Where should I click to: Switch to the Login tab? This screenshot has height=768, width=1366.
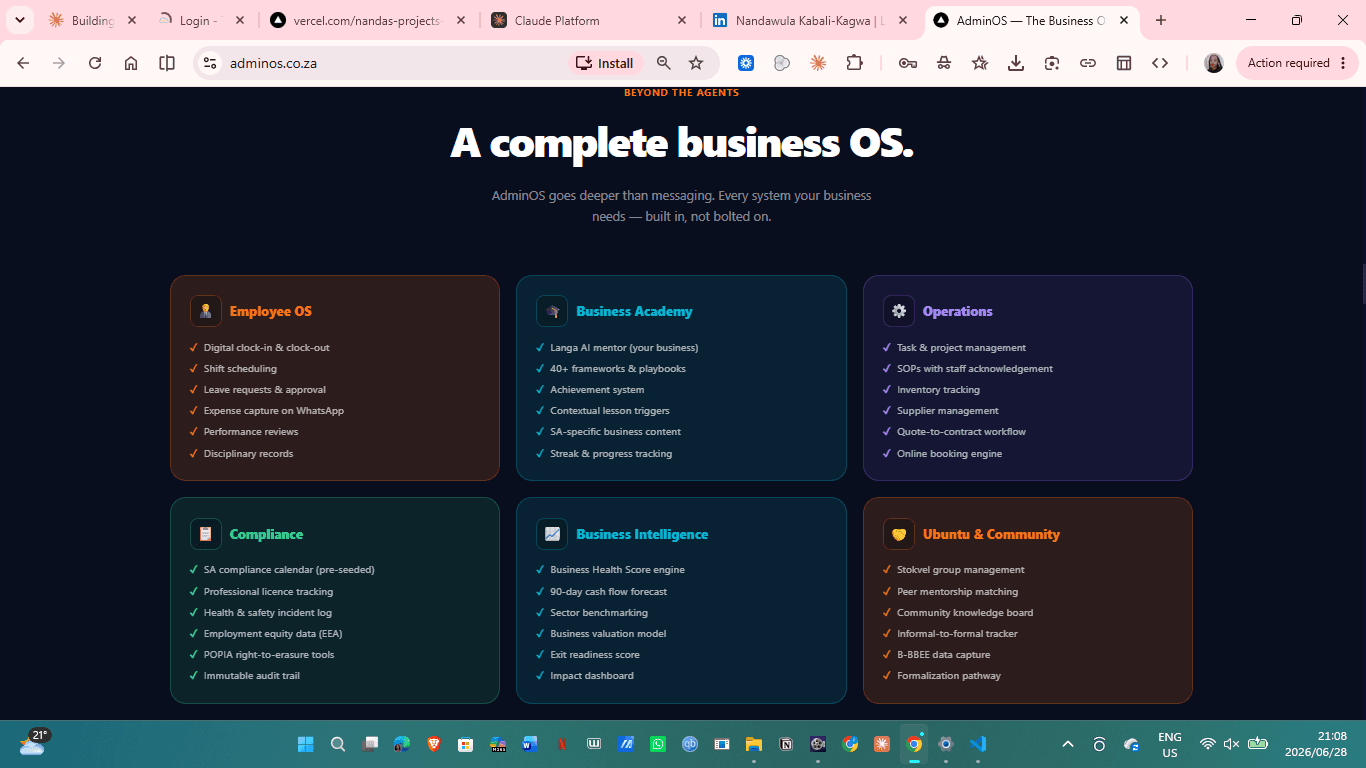(201, 20)
